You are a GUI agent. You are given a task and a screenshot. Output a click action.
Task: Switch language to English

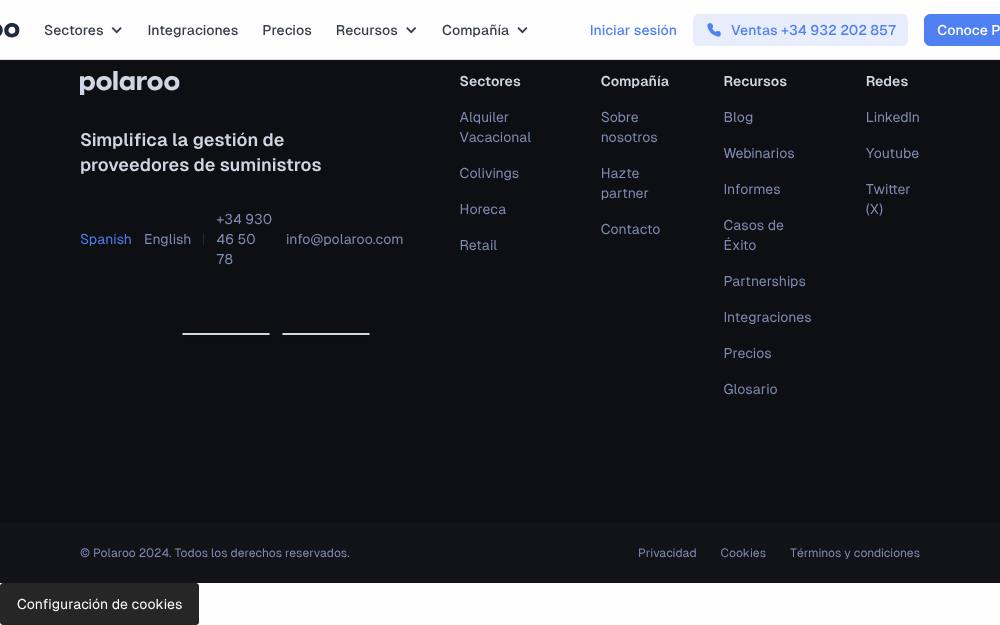point(167,239)
